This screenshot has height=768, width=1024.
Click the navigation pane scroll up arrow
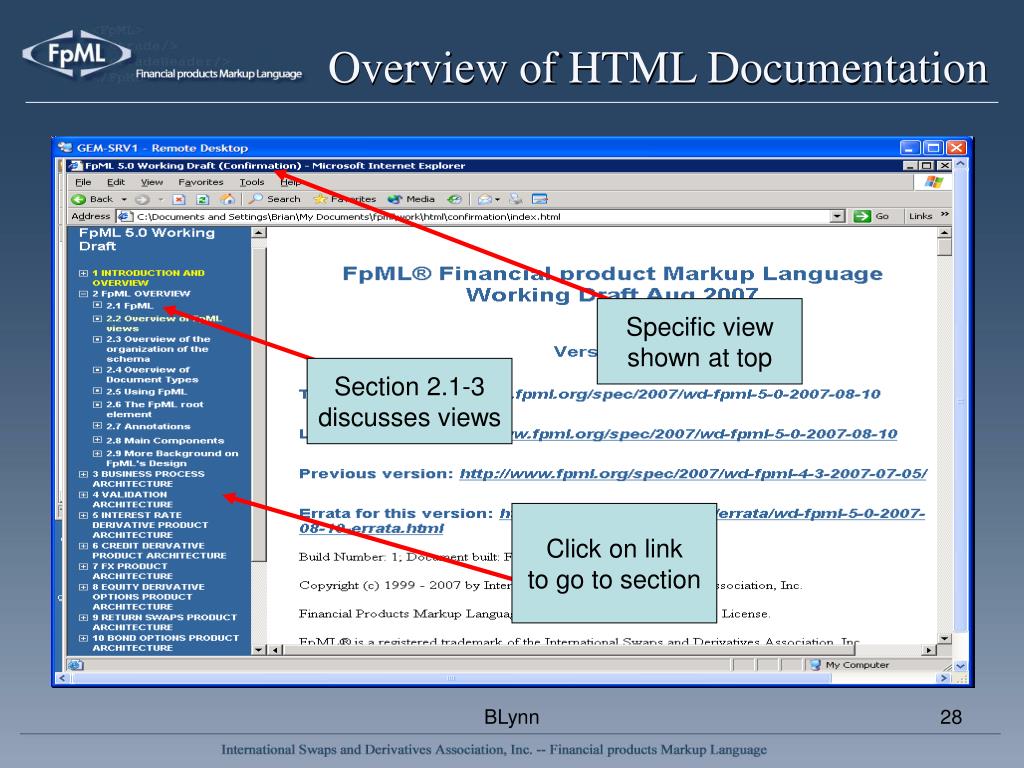[x=259, y=232]
